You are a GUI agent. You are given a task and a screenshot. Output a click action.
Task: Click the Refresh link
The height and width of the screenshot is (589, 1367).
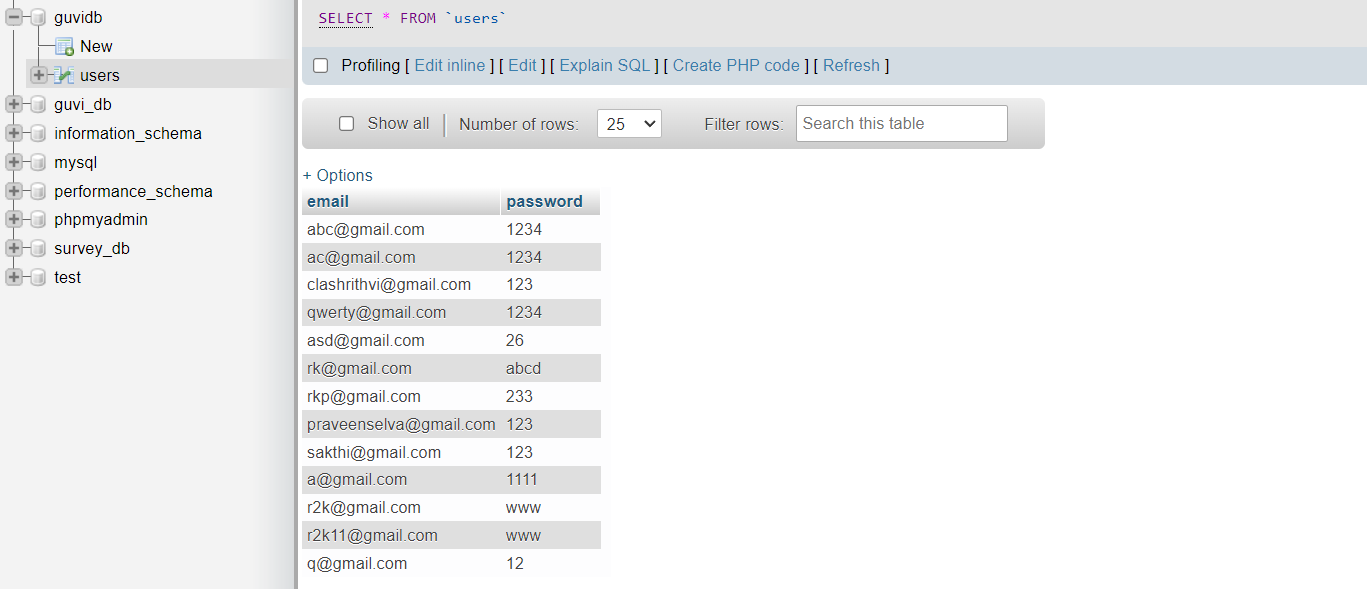click(x=851, y=65)
